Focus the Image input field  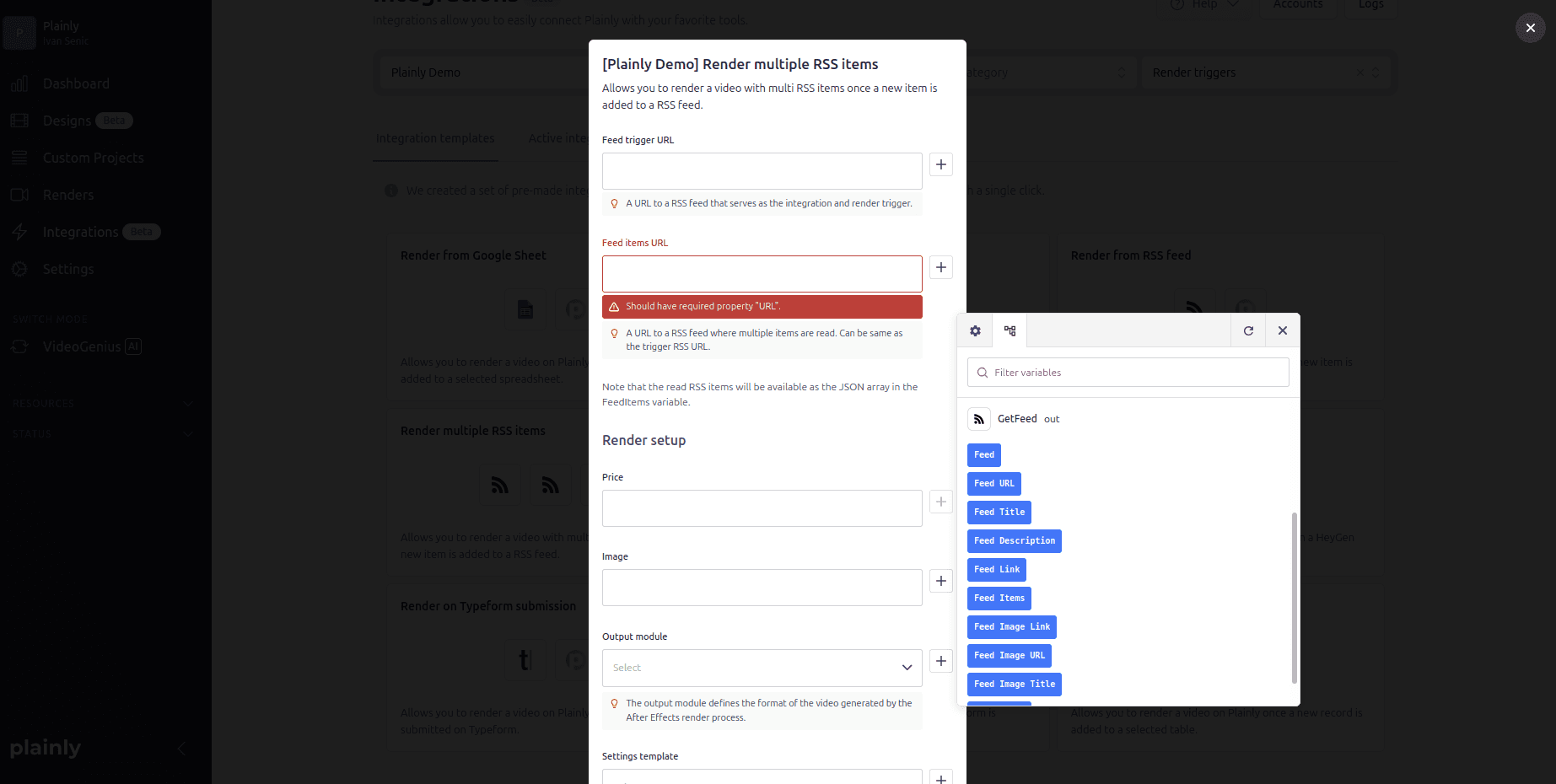point(762,588)
